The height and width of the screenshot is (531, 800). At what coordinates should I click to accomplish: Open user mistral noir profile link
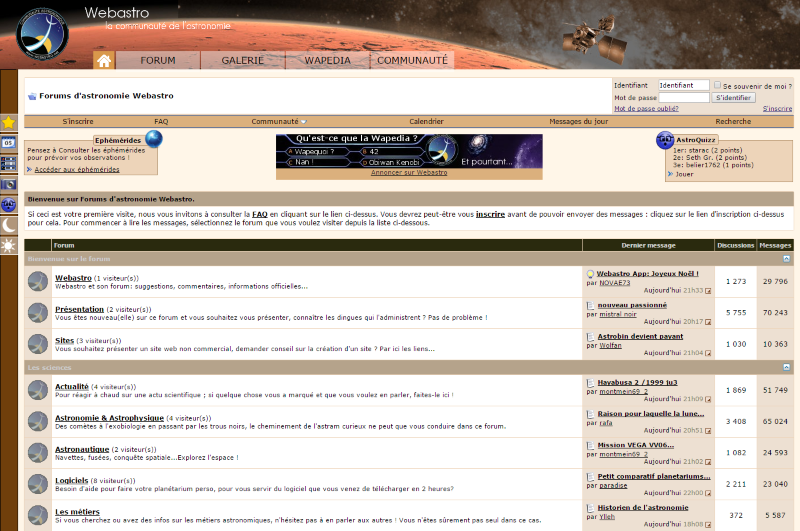(x=618, y=314)
